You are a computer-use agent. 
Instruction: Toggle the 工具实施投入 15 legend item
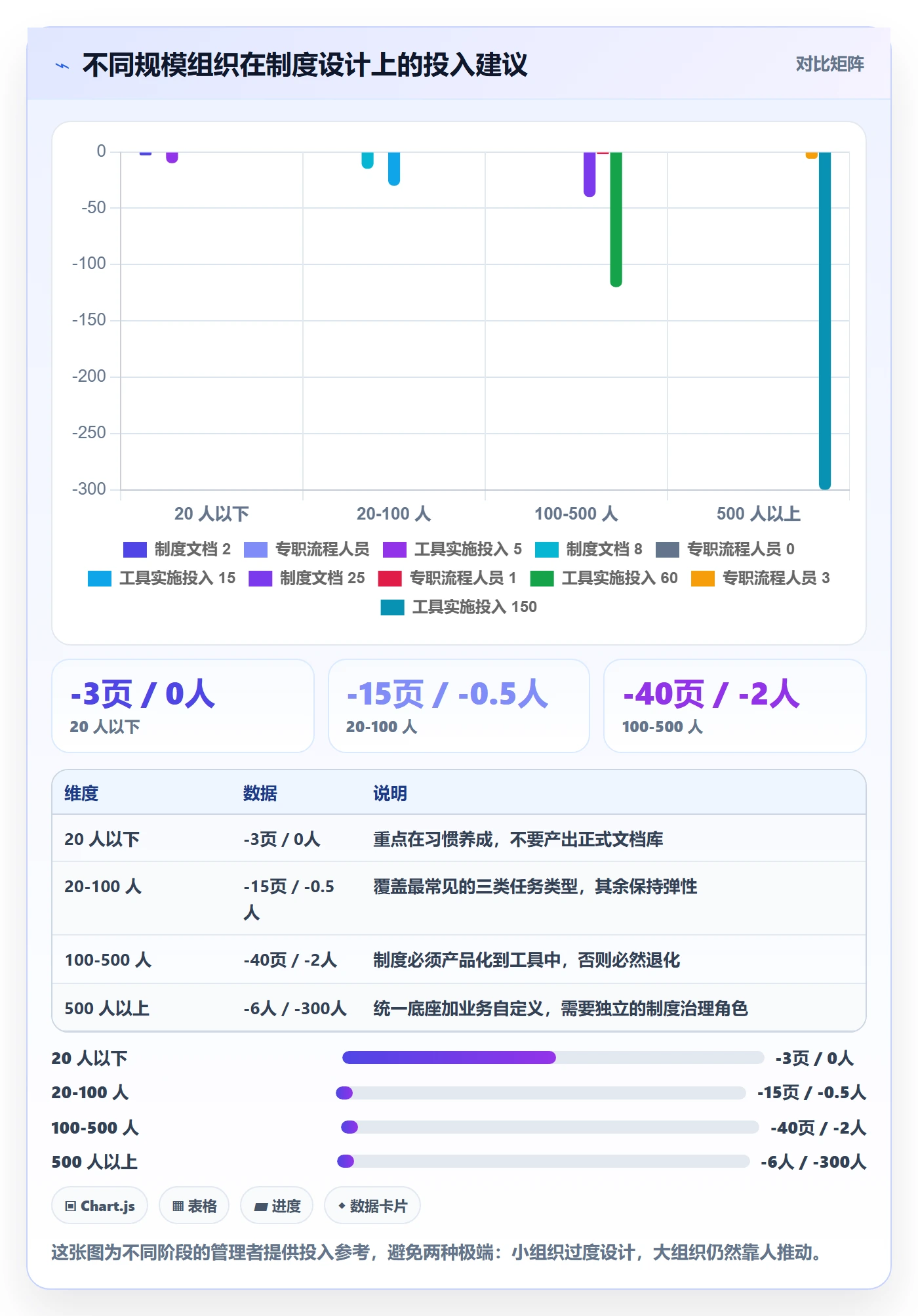[161, 578]
